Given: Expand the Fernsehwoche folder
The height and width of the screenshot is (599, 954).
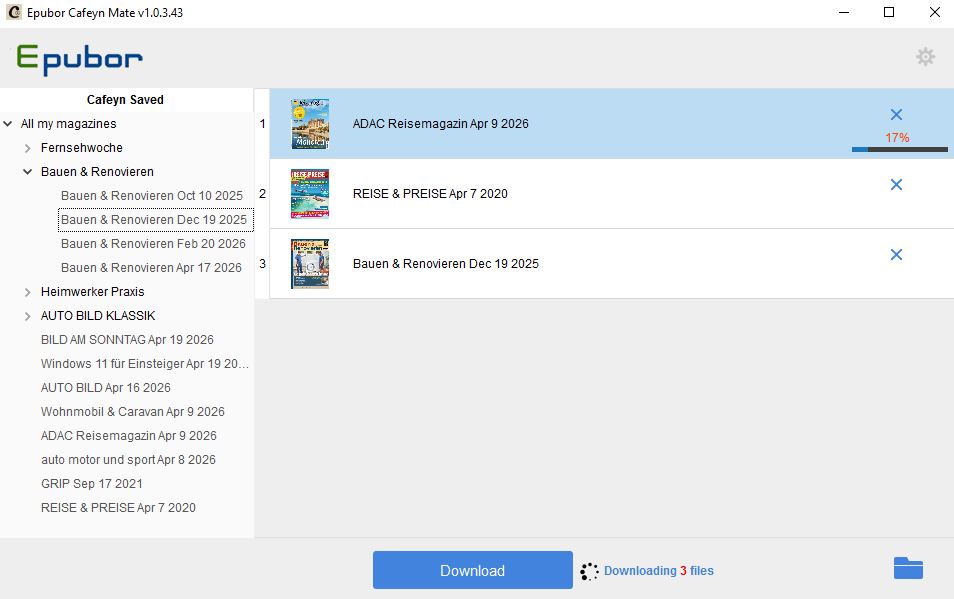Looking at the screenshot, I should click(x=28, y=148).
